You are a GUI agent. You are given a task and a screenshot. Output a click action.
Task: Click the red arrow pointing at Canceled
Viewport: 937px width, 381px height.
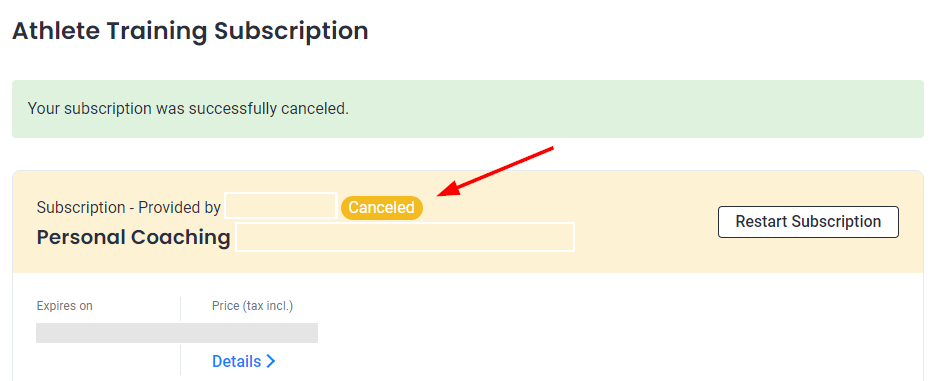[x=493, y=171]
